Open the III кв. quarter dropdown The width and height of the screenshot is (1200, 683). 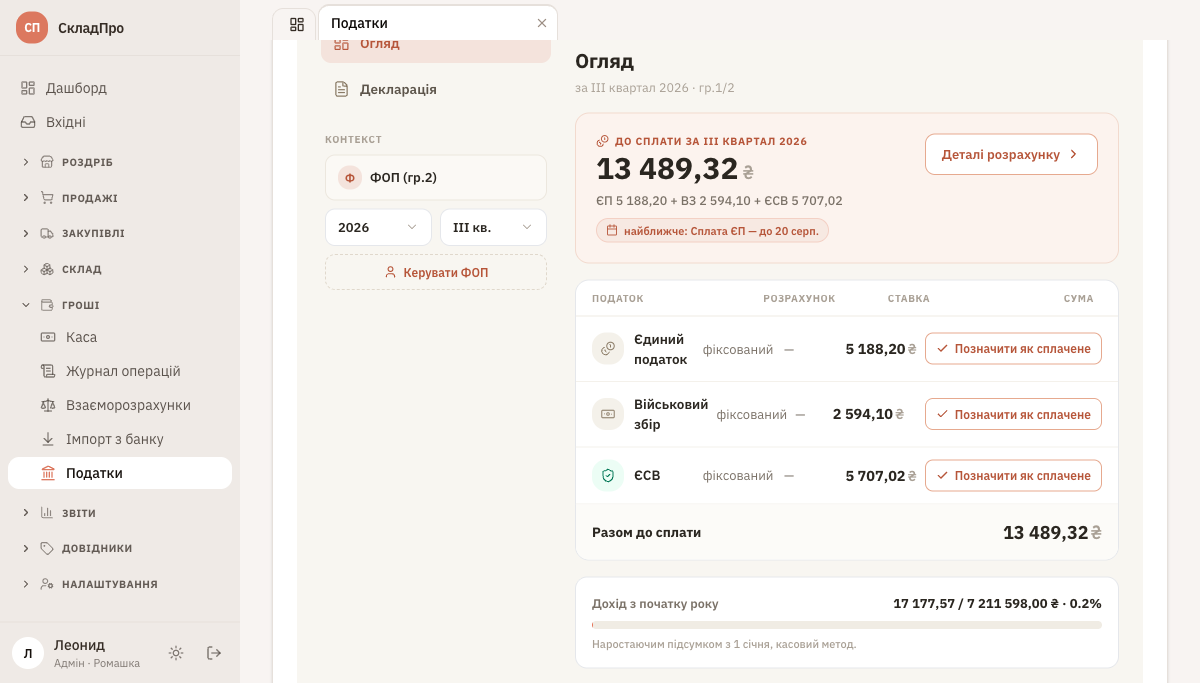coord(493,227)
